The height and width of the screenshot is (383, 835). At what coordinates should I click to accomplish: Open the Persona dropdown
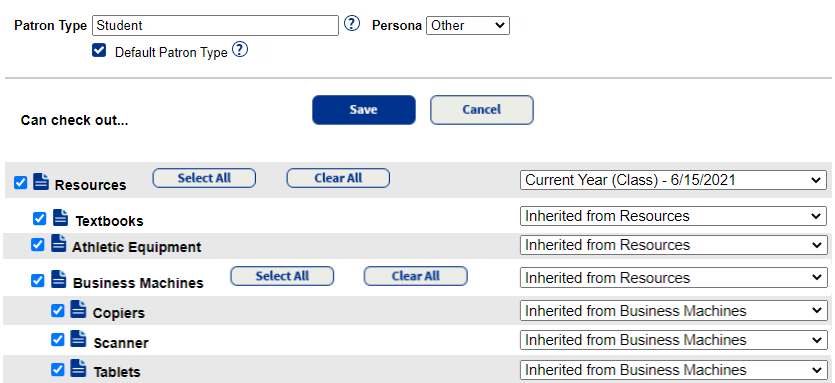coord(468,26)
